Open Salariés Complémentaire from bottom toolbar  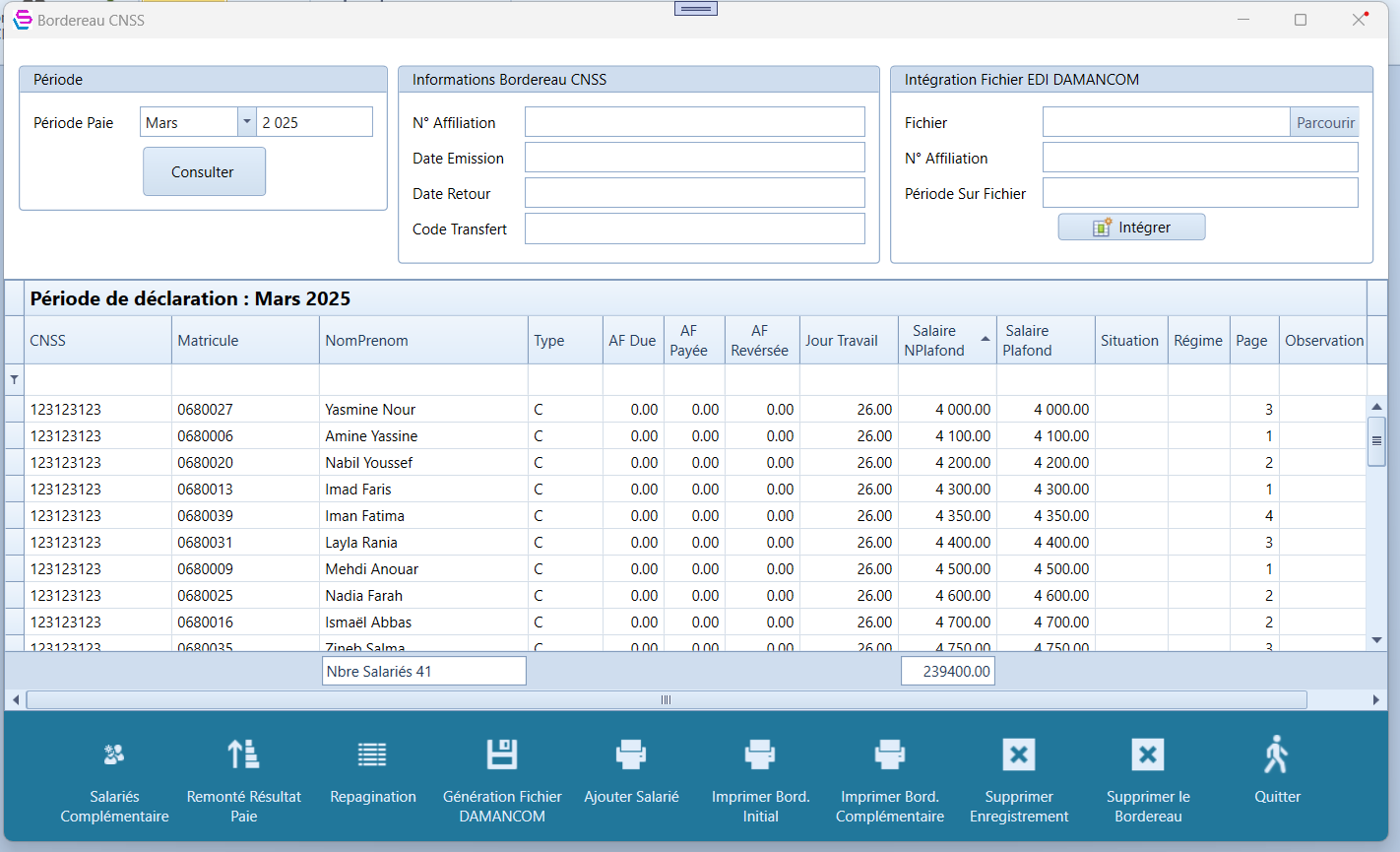tap(114, 755)
